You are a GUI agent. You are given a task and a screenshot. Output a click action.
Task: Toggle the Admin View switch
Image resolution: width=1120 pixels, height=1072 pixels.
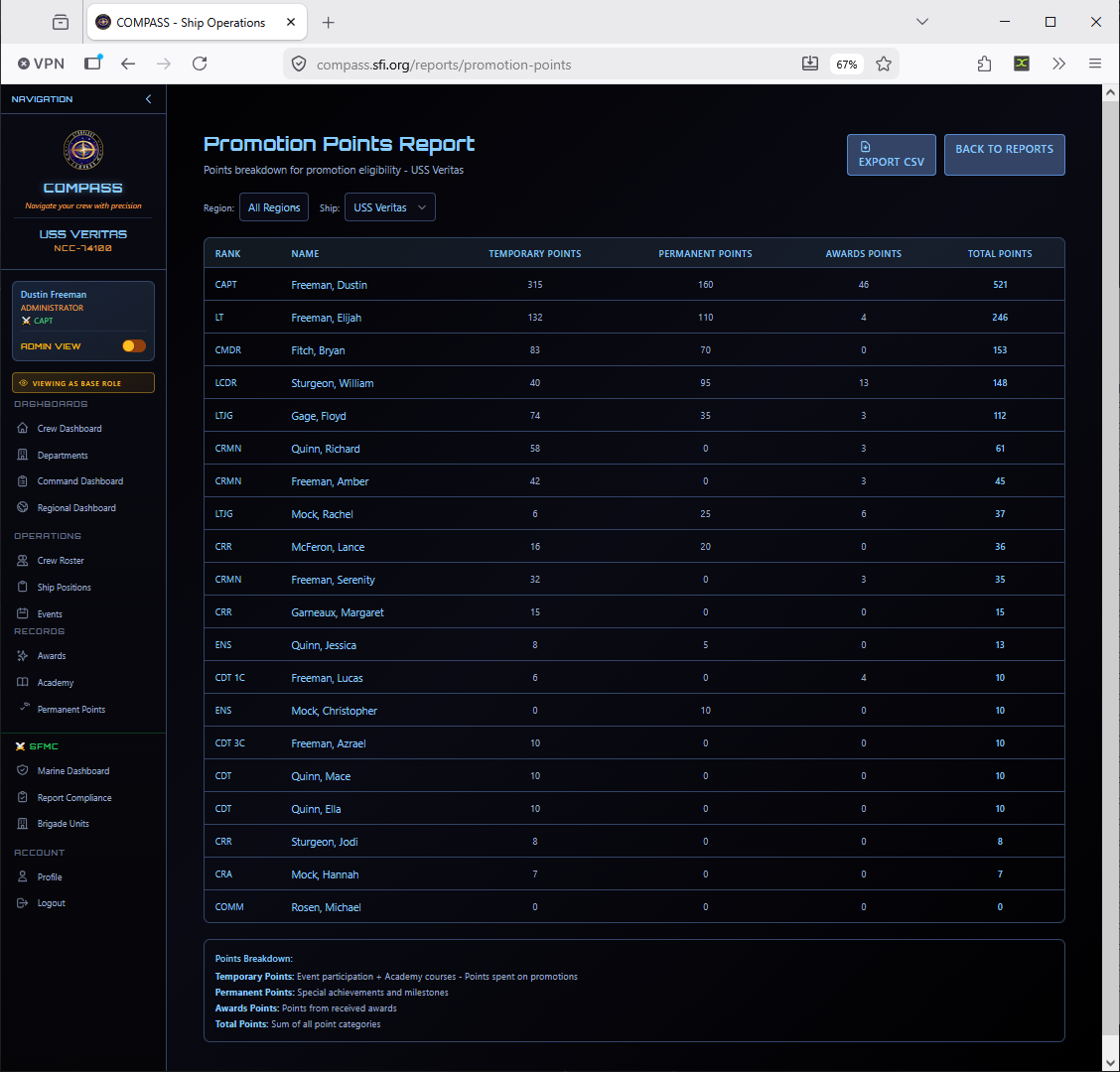coord(134,346)
